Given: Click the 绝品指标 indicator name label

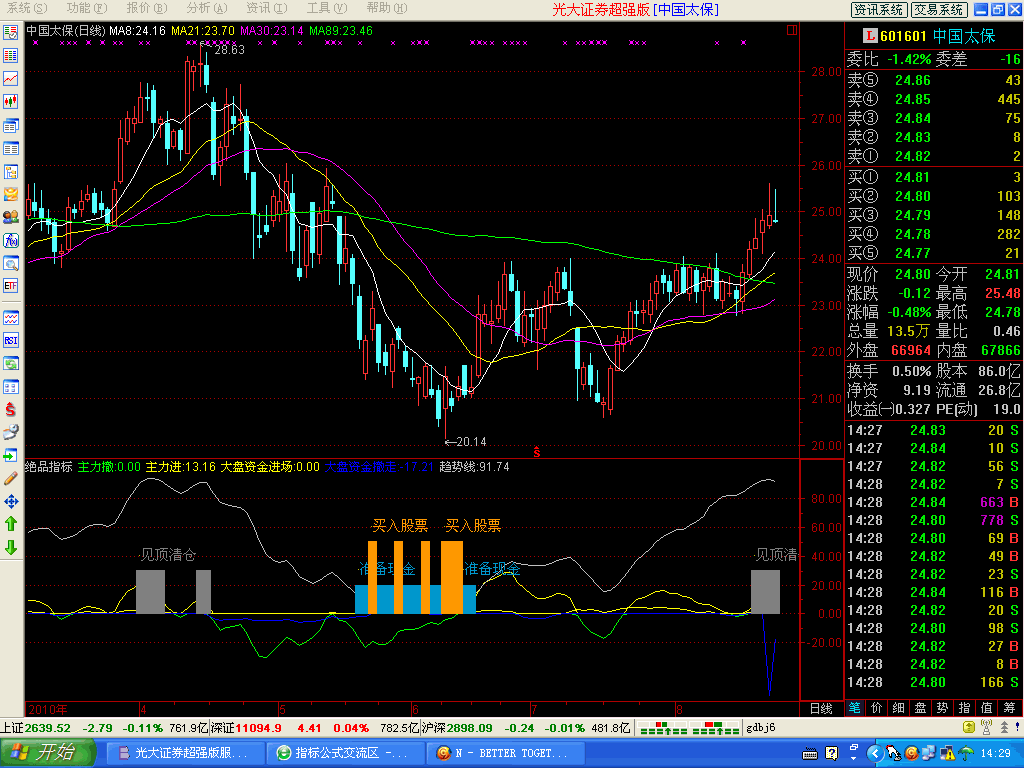Looking at the screenshot, I should (x=49, y=466).
